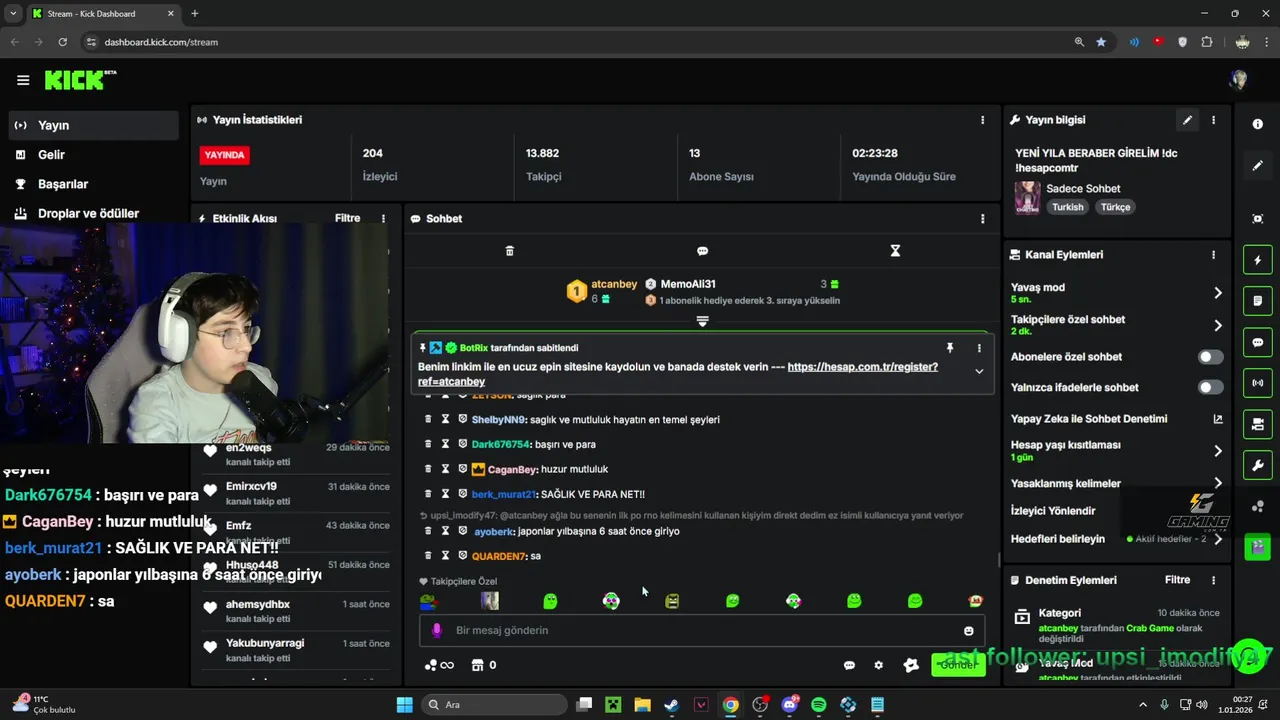Image resolution: width=1280 pixels, height=720 pixels.
Task: Click username berk_murat21 in chat
Action: (503, 494)
